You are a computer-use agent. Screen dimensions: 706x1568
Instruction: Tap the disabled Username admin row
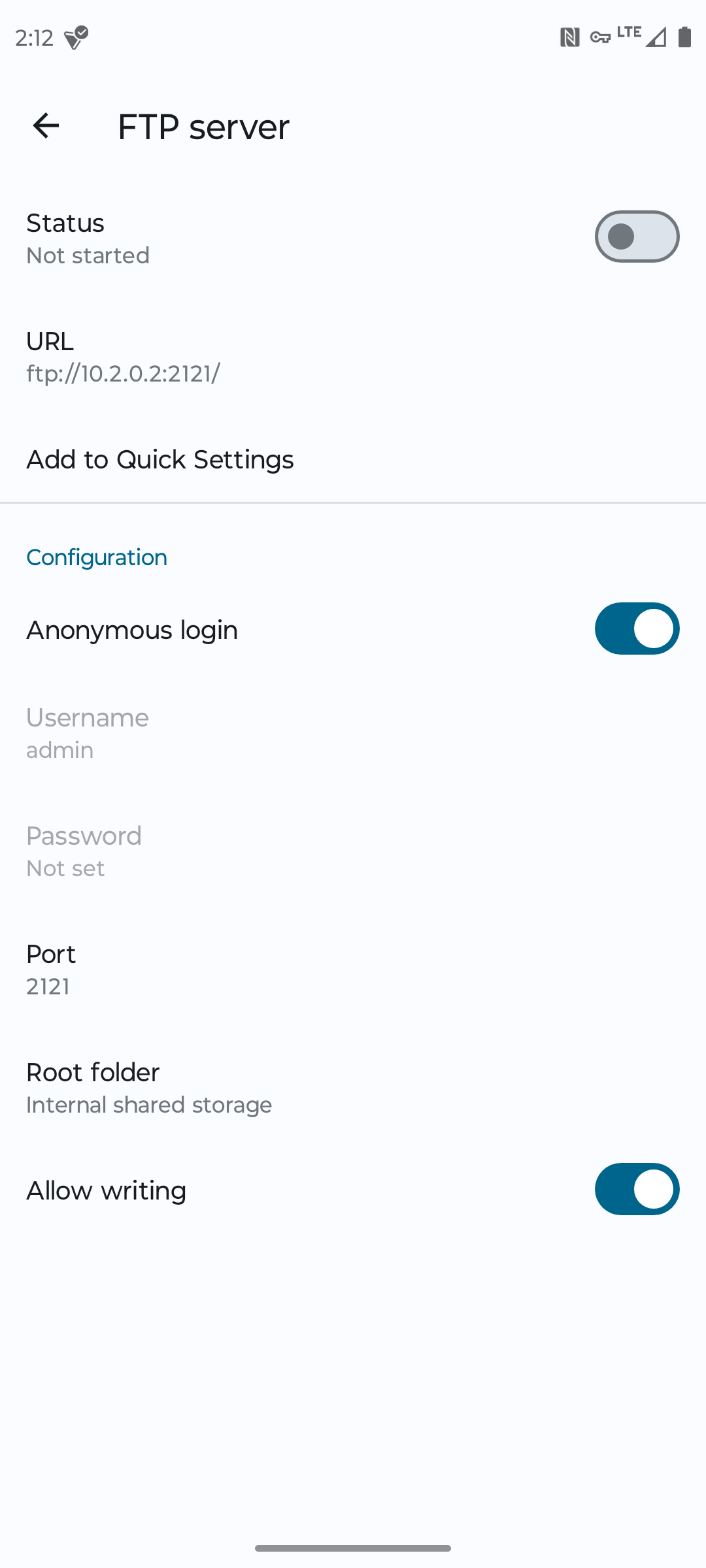coord(353,733)
